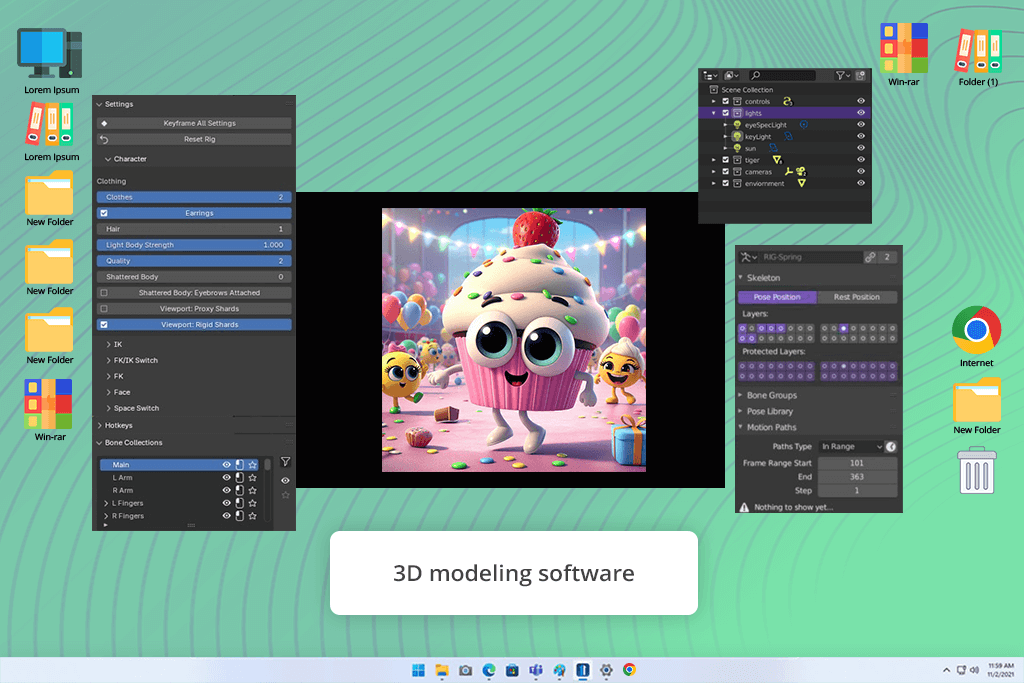Viewport: 1024px width, 683px height.
Task: Click the outliner search field
Action: coord(782,76)
